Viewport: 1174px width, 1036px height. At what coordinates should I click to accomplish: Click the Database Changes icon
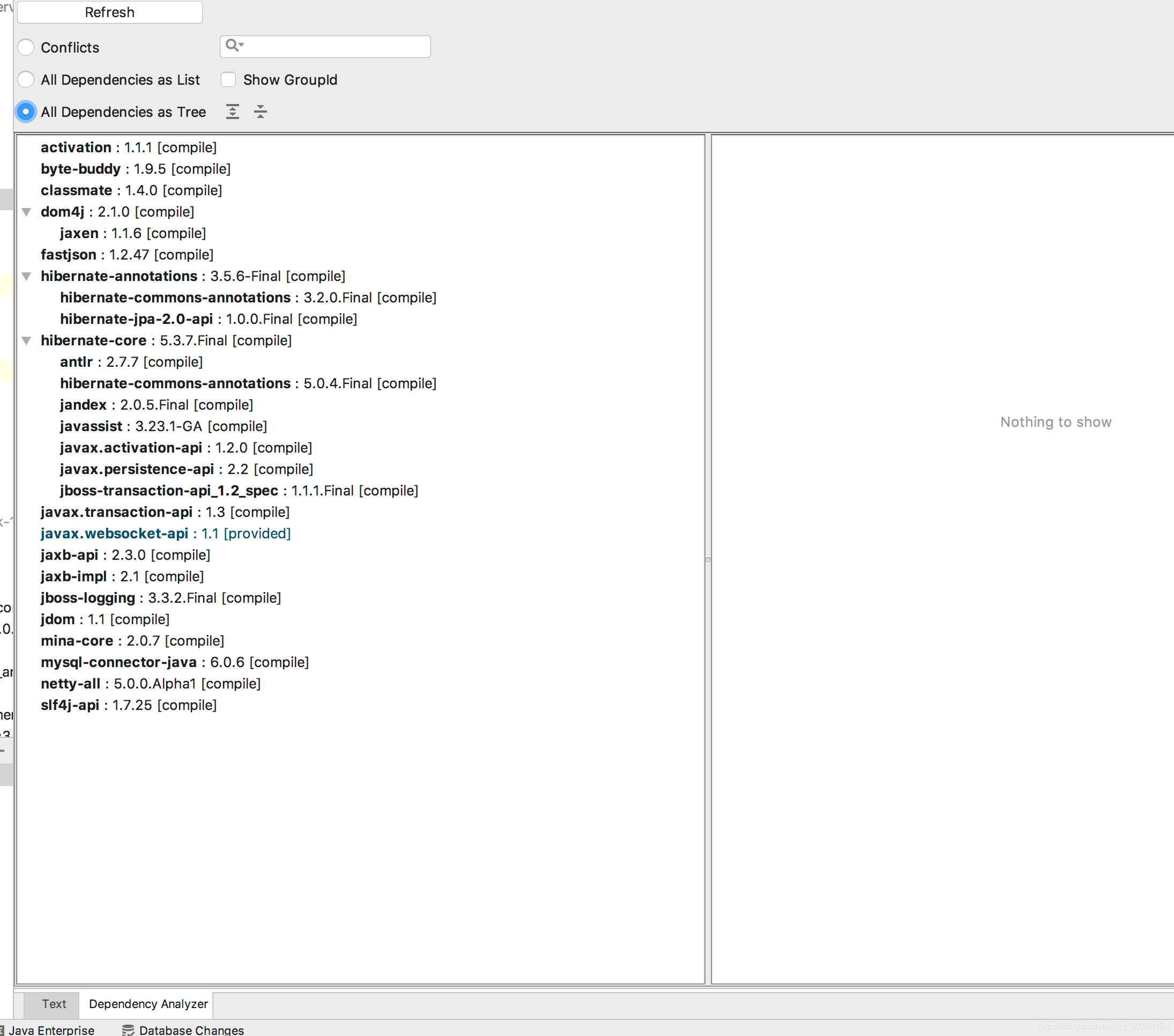(x=128, y=1030)
